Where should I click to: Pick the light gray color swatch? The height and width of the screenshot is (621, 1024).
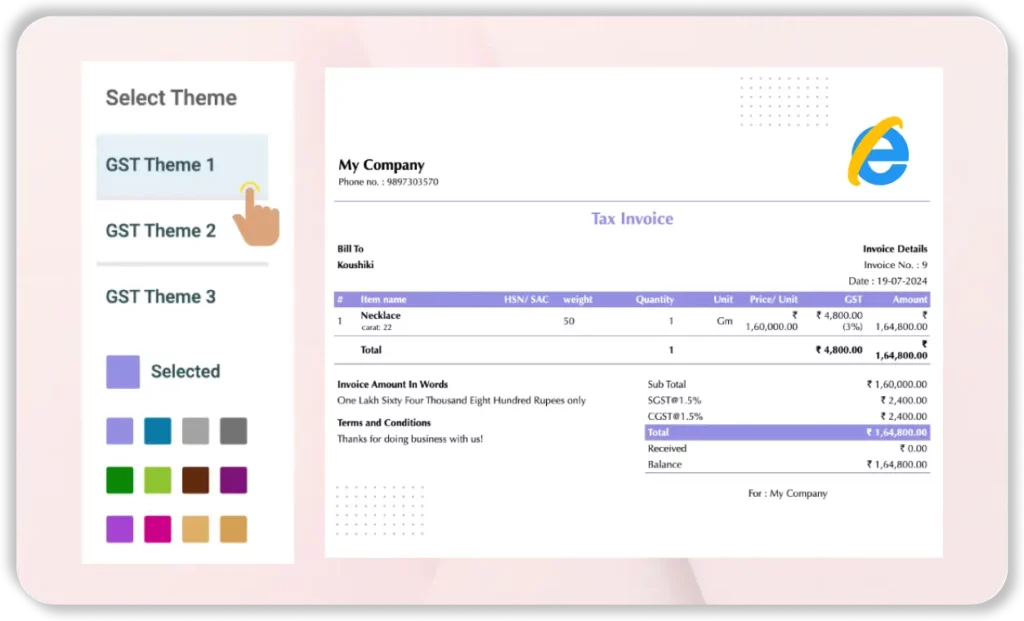pos(195,430)
